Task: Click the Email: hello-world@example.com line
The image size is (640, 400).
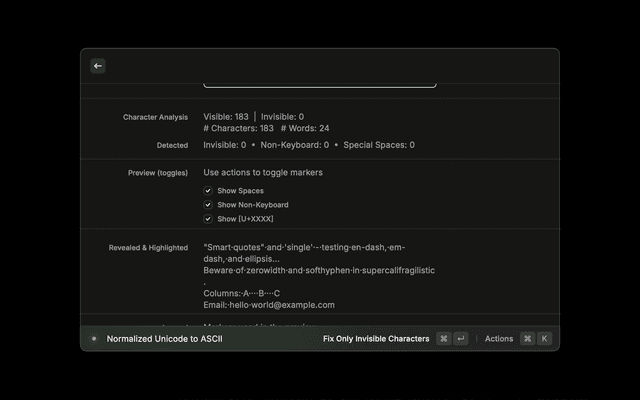Action: point(269,305)
